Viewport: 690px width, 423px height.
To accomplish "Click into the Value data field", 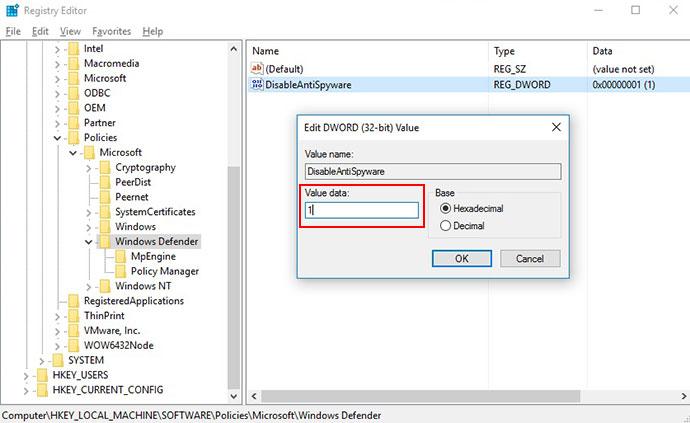I will (x=362, y=210).
